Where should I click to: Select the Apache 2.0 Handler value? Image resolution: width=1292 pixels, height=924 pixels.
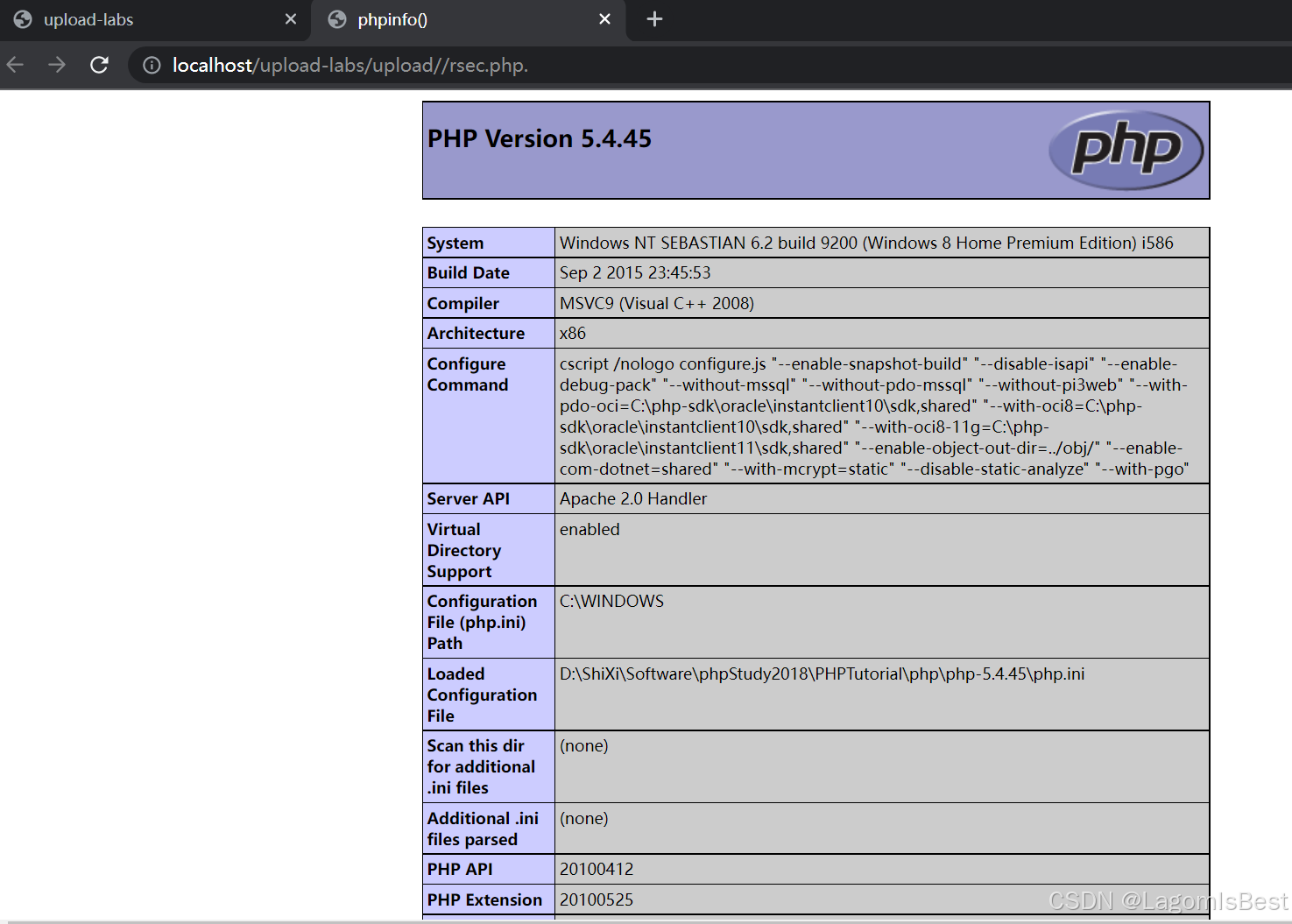[x=633, y=498]
